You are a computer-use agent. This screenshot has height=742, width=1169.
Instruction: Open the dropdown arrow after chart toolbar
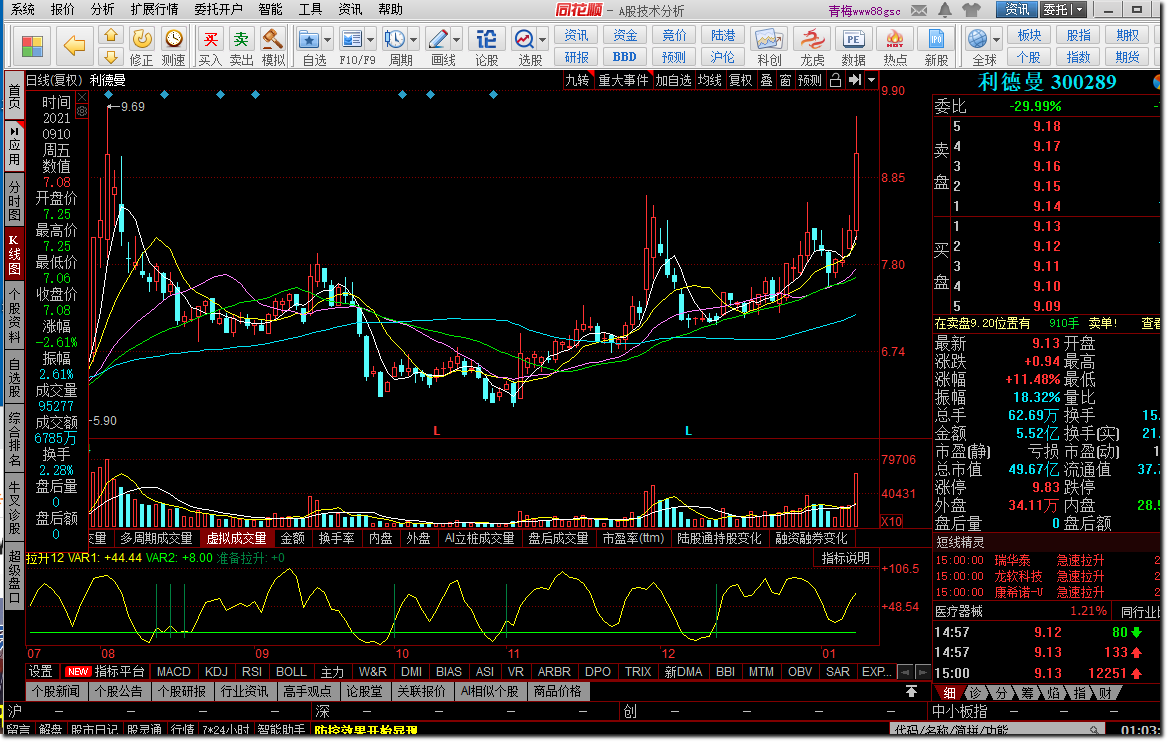pos(872,80)
